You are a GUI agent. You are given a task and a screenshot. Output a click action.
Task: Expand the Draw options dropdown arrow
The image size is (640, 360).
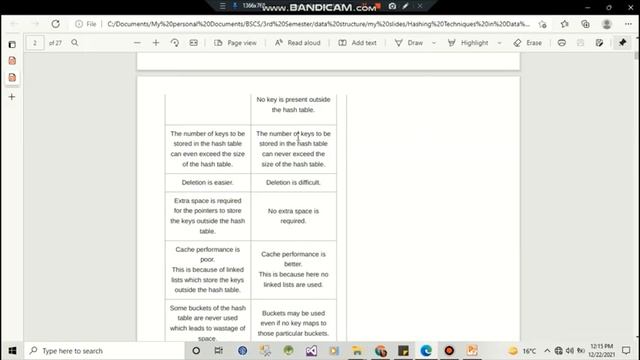(x=434, y=43)
